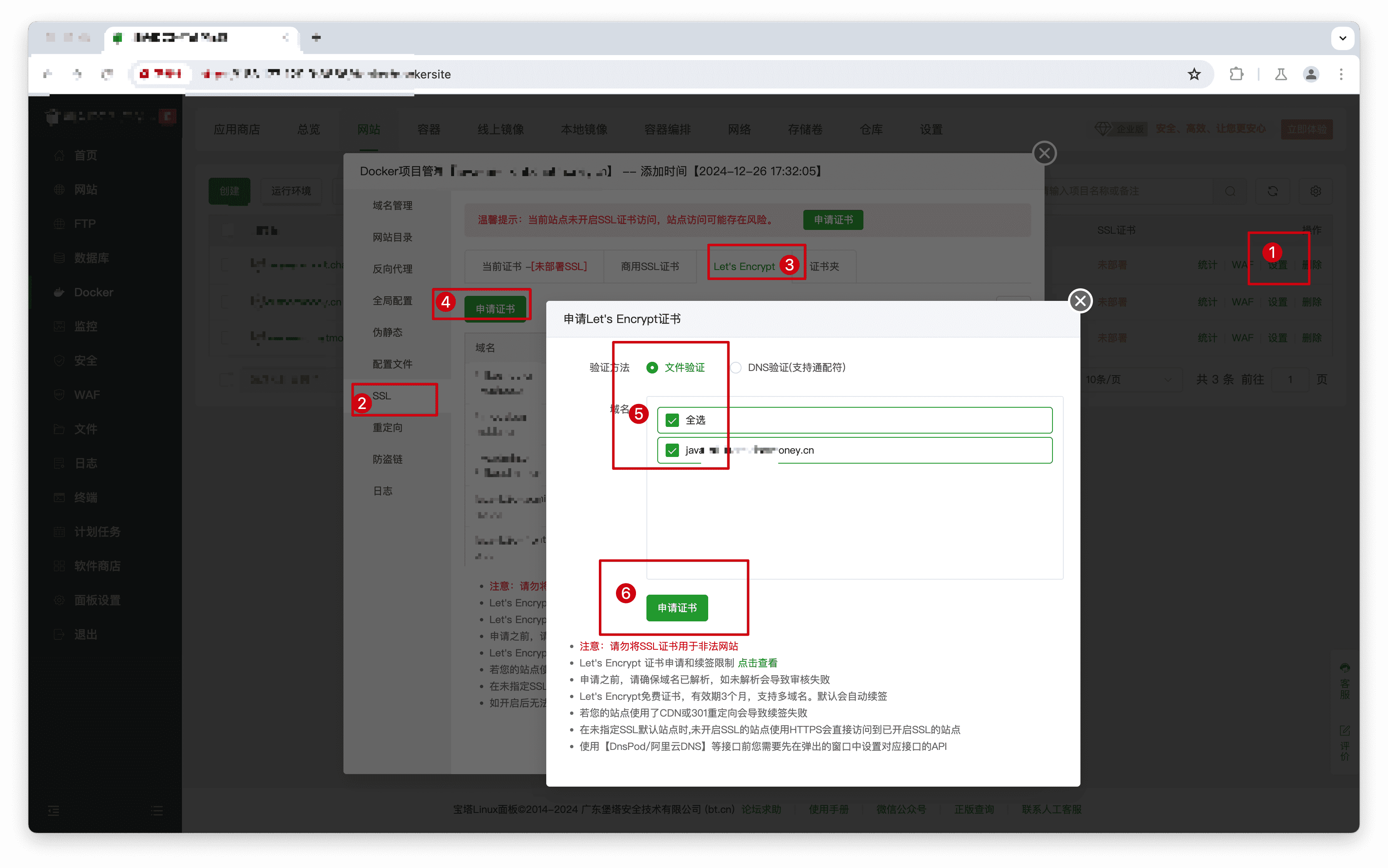Open 安全 in the panel sidebar
Screen dimensions: 1388x868
[x=86, y=361]
